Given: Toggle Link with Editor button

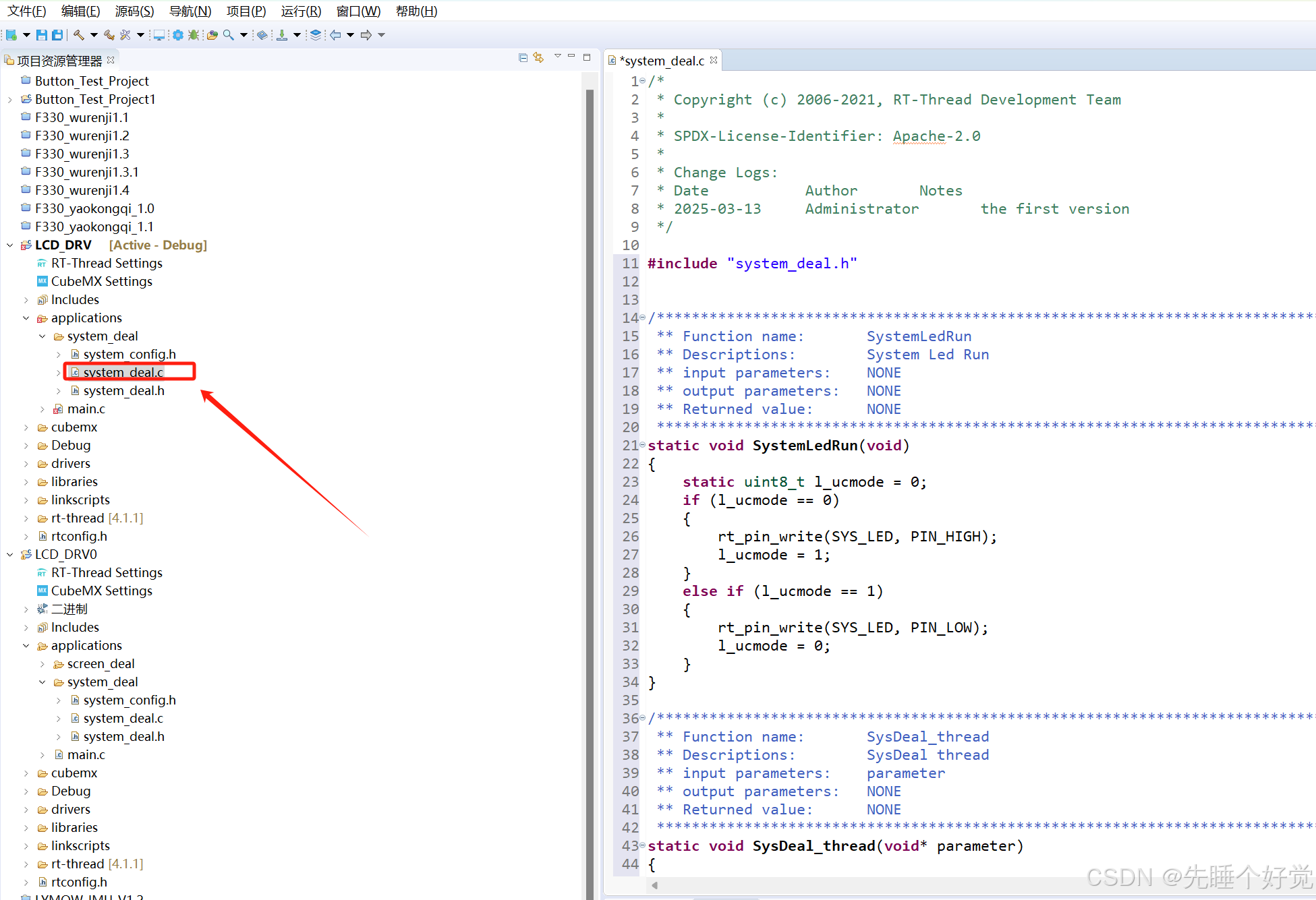Looking at the screenshot, I should (x=538, y=58).
